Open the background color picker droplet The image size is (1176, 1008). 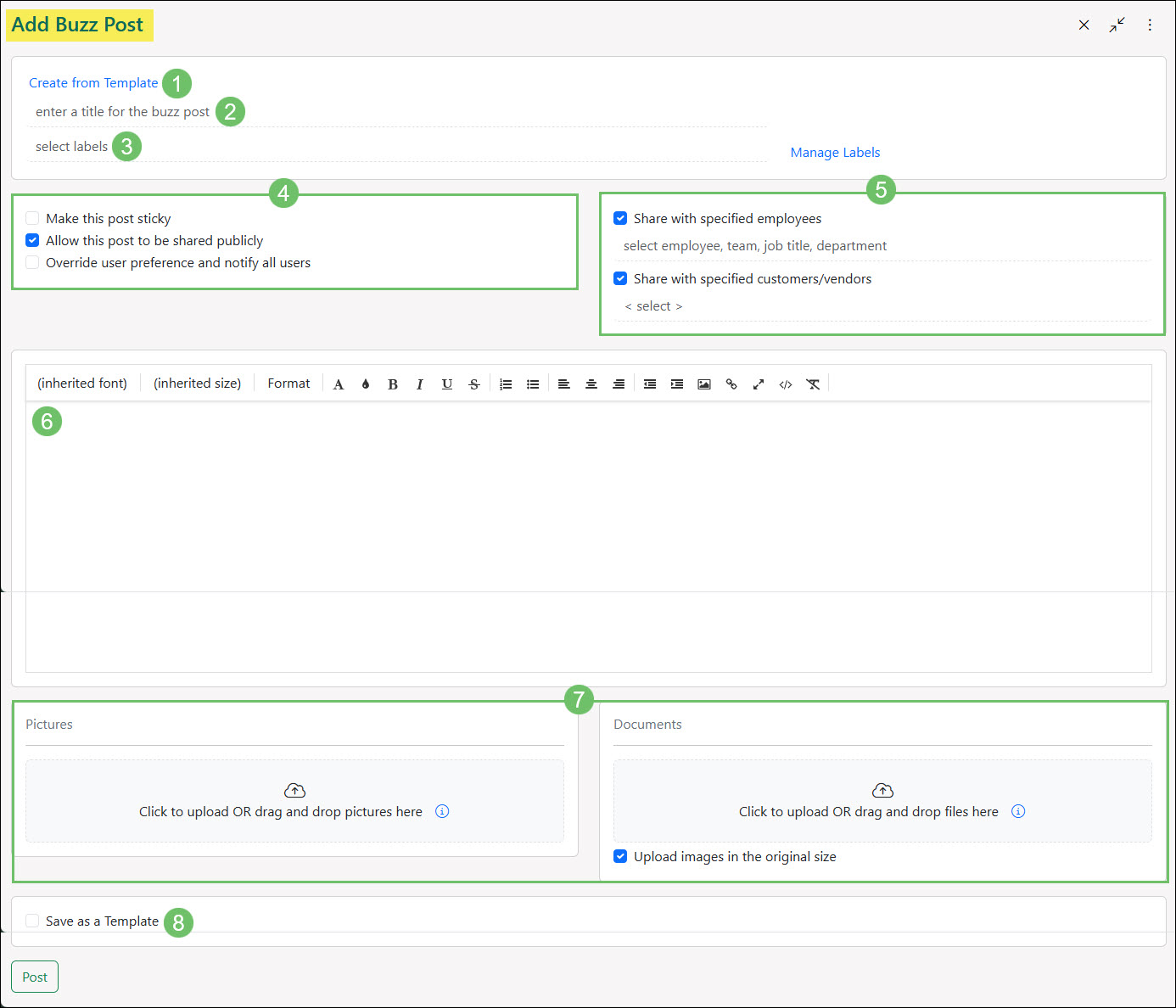click(x=366, y=384)
